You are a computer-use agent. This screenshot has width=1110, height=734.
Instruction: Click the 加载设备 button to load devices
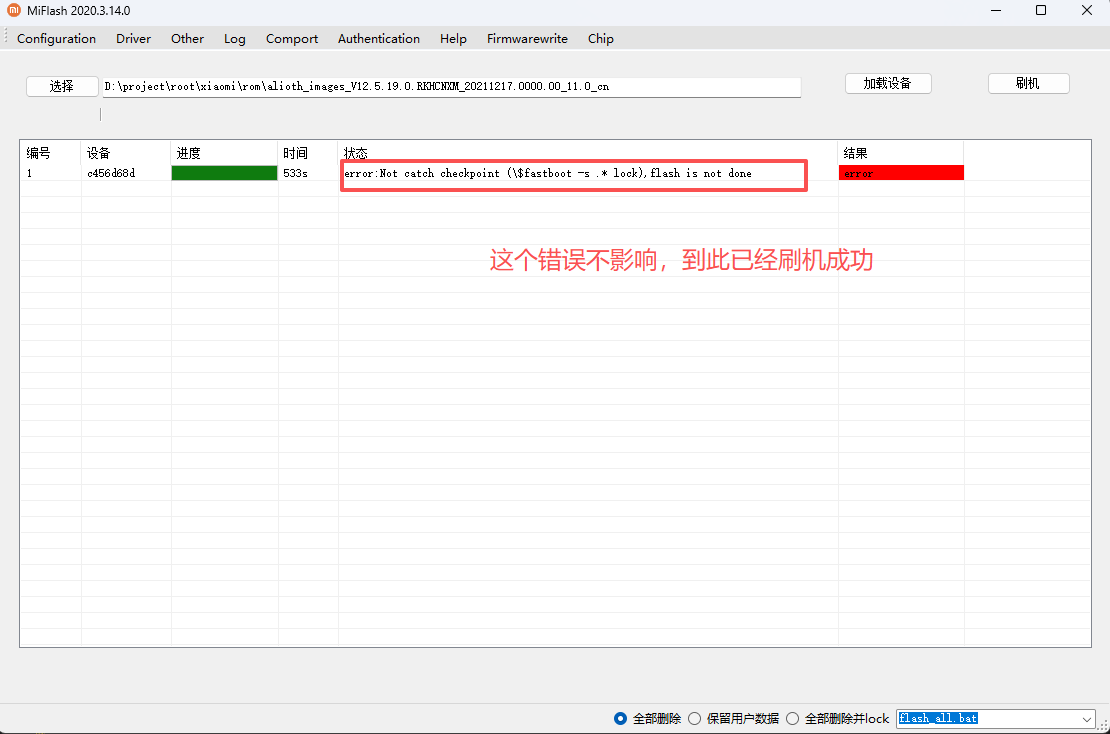tap(888, 84)
